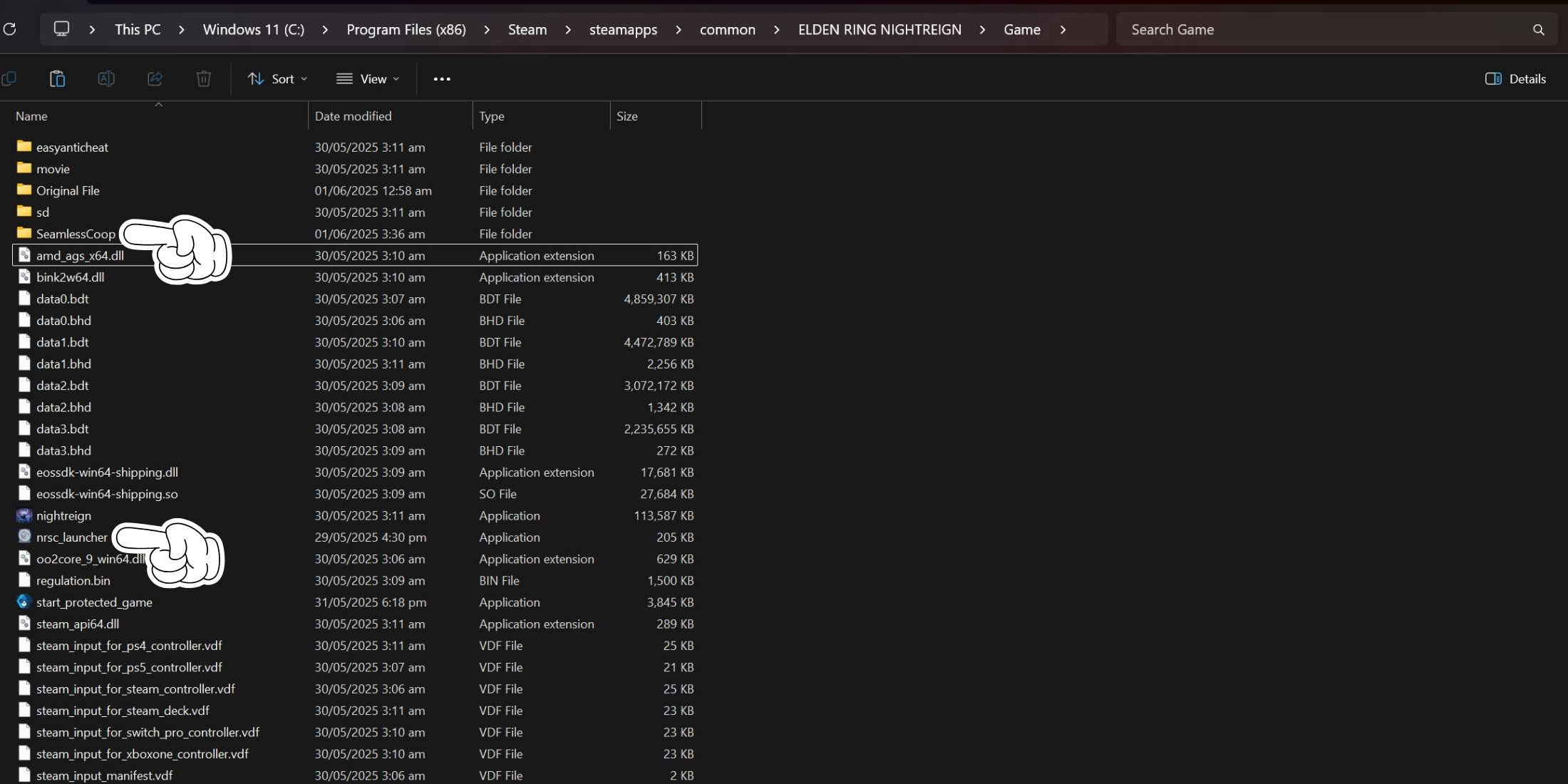Navigate to ELDEN RING NIGHTREIGN breadcrumb
Screen dimensions: 1568x784
[x=880, y=30]
